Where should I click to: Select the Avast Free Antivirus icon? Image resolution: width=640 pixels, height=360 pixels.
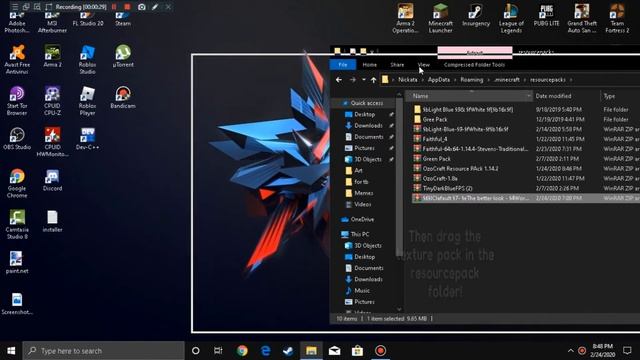pyautogui.click(x=17, y=60)
